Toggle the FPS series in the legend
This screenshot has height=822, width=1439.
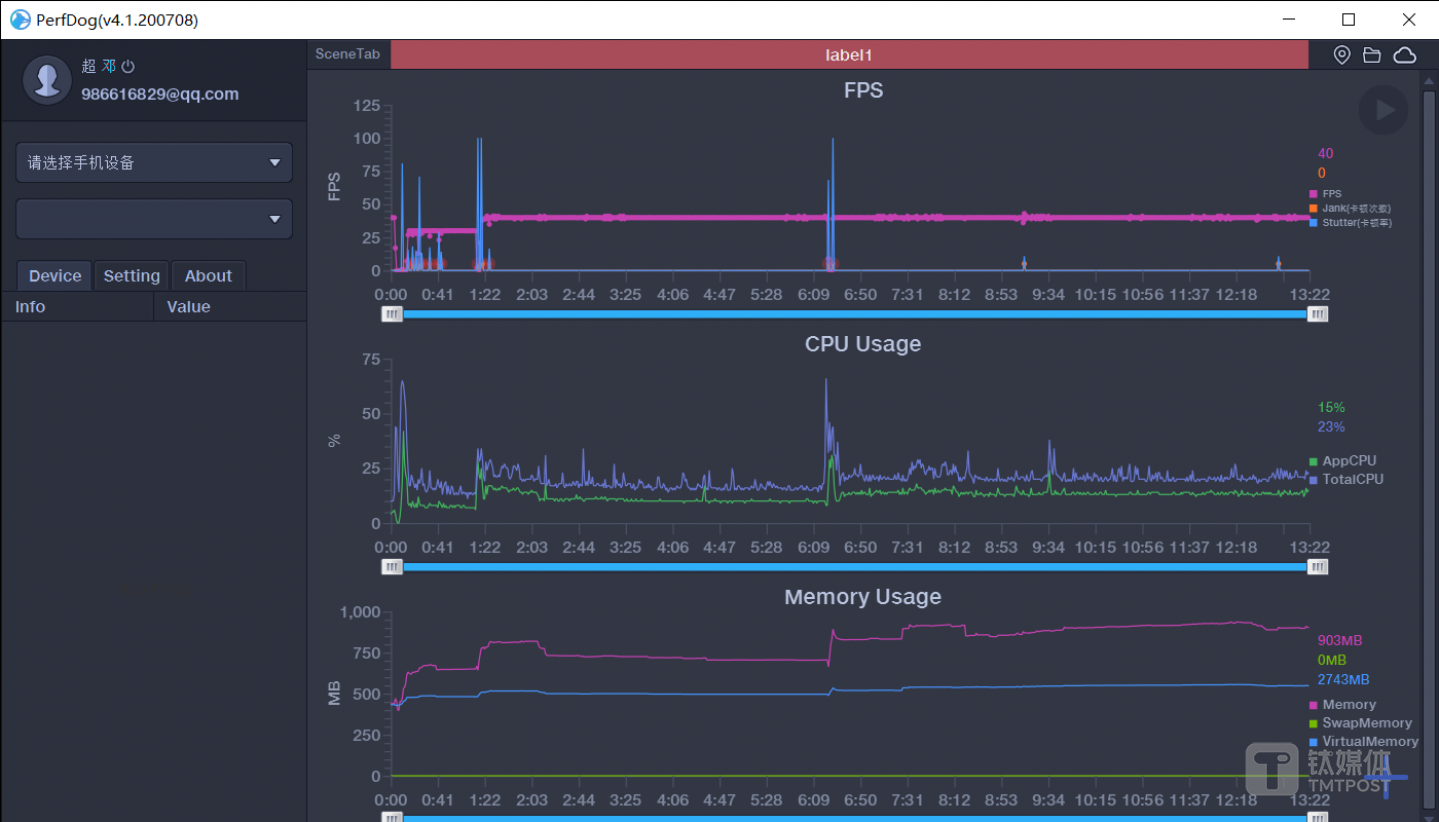point(1331,194)
